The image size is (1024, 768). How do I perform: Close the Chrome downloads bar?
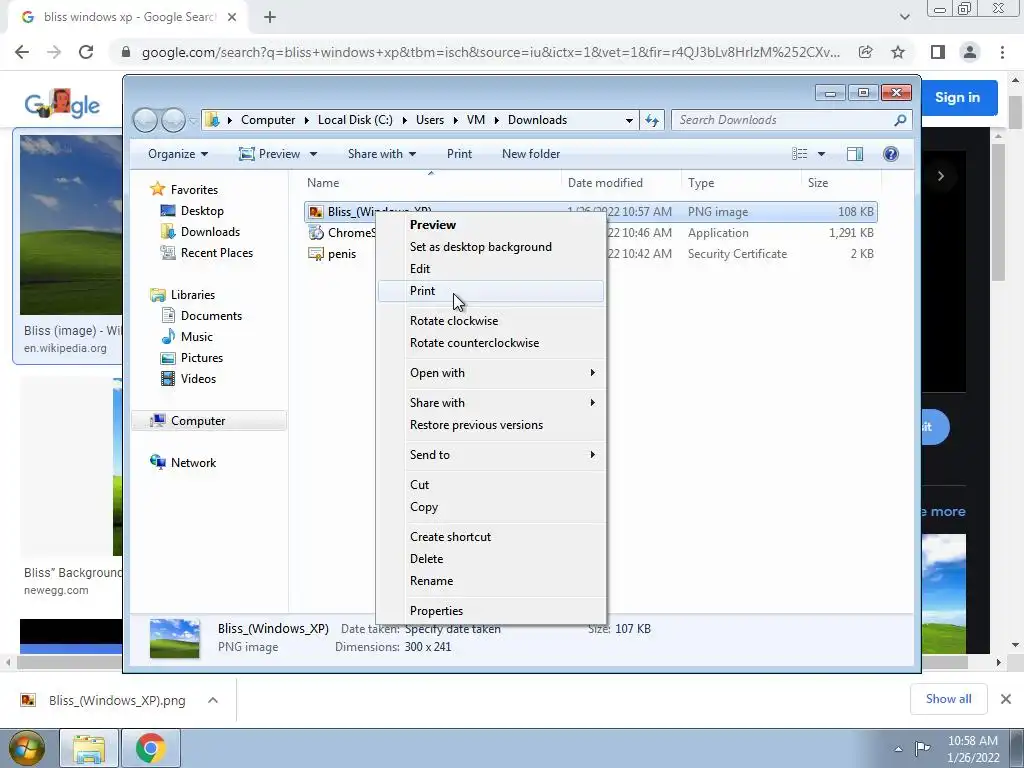[x=1006, y=699]
